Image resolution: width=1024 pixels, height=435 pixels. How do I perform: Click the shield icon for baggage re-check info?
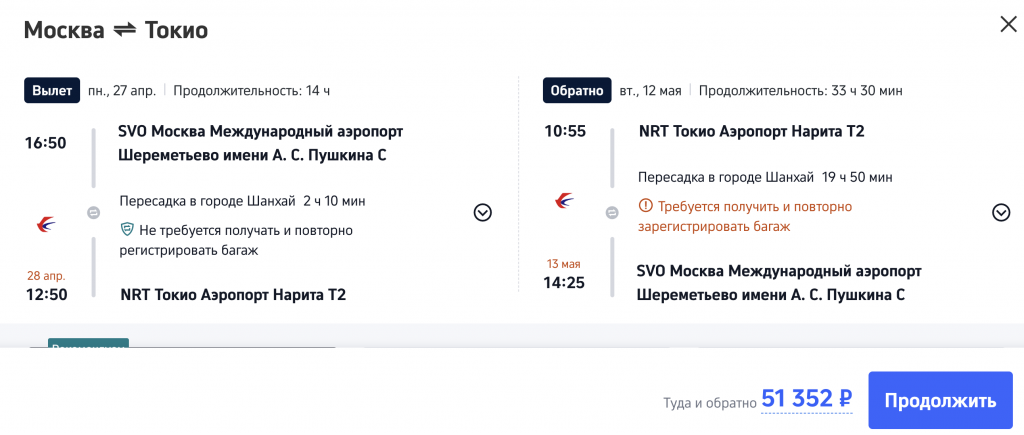tap(127, 230)
